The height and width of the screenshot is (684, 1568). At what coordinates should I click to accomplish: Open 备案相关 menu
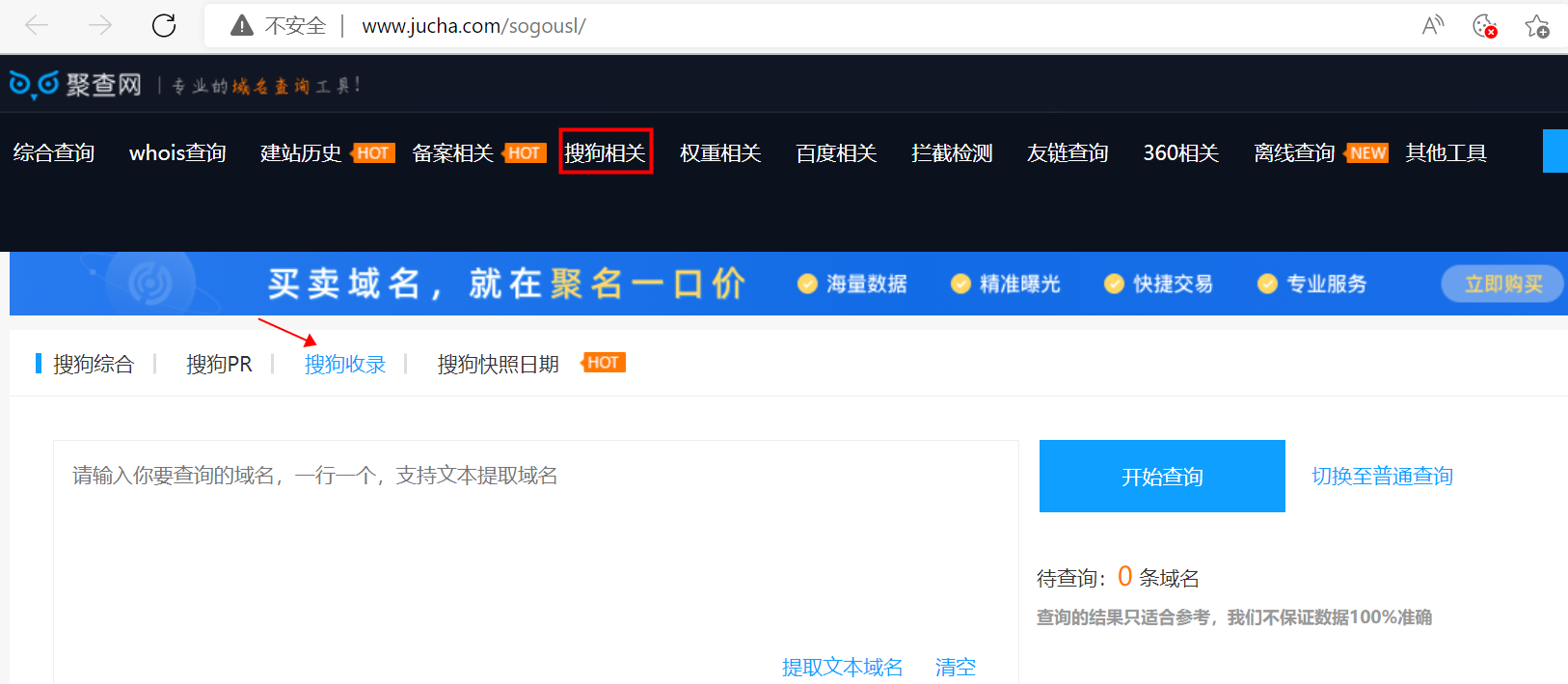452,152
